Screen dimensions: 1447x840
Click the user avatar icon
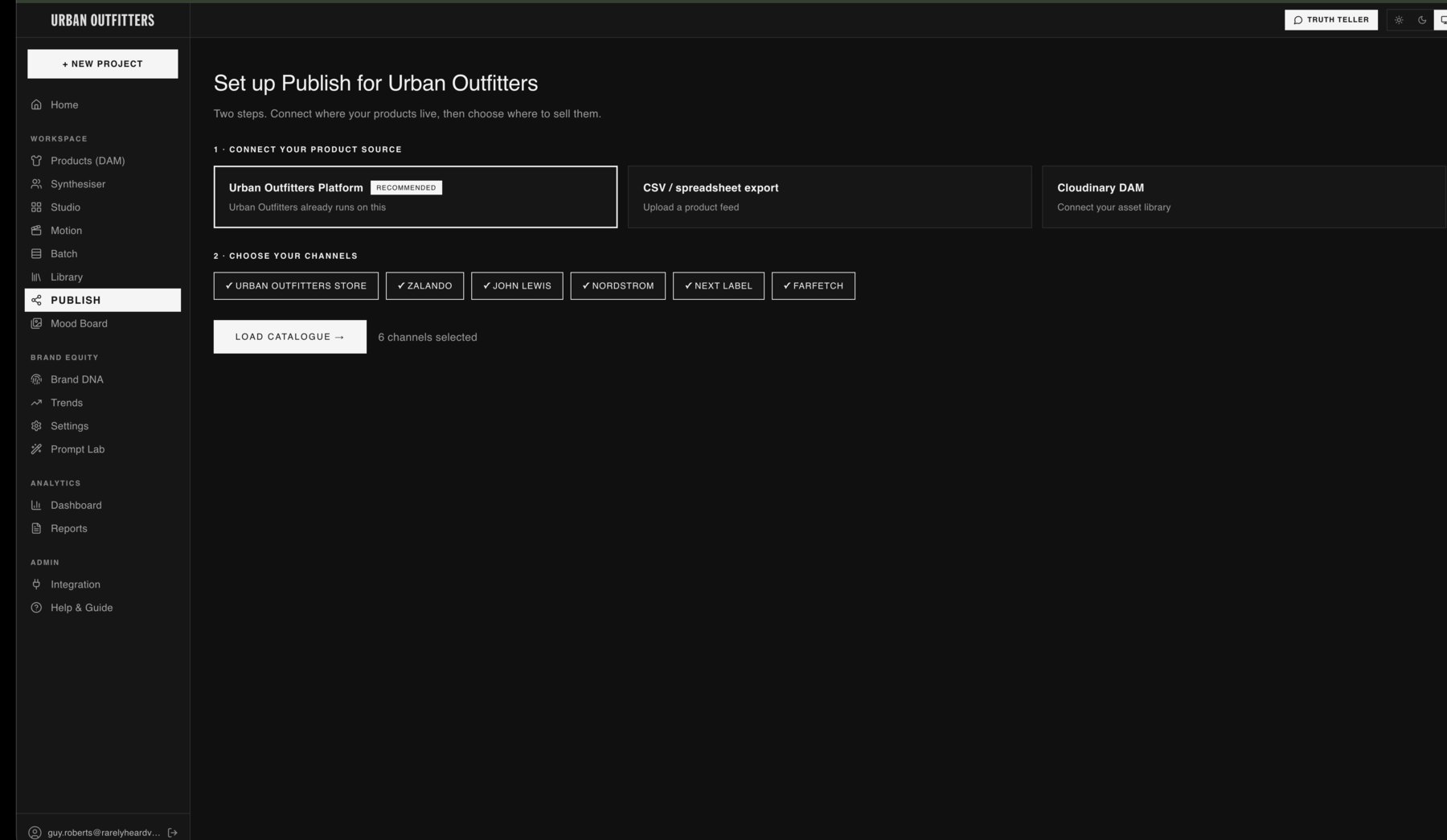point(35,833)
